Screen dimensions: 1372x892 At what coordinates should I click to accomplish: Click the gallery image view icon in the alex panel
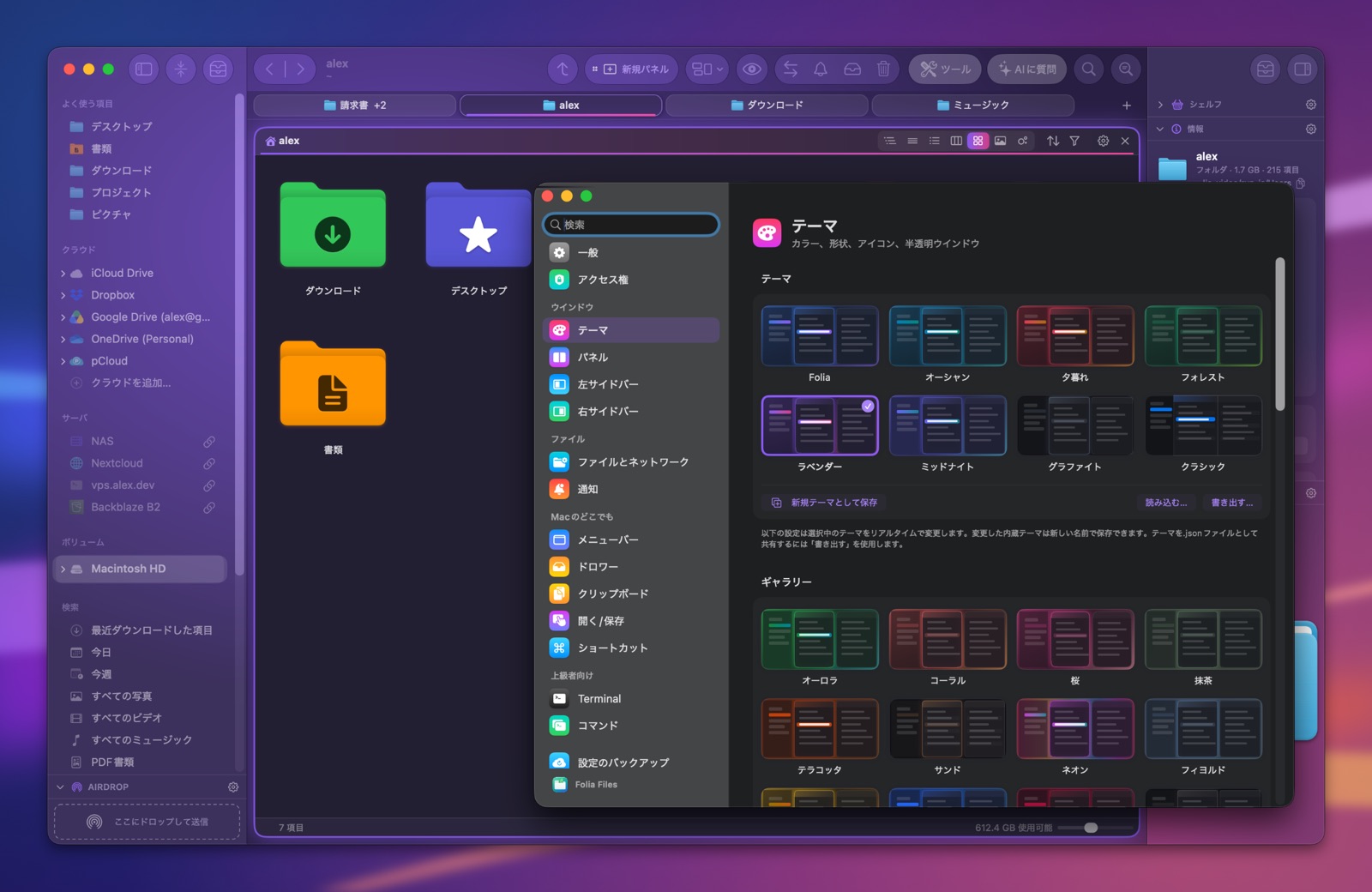tap(1001, 141)
